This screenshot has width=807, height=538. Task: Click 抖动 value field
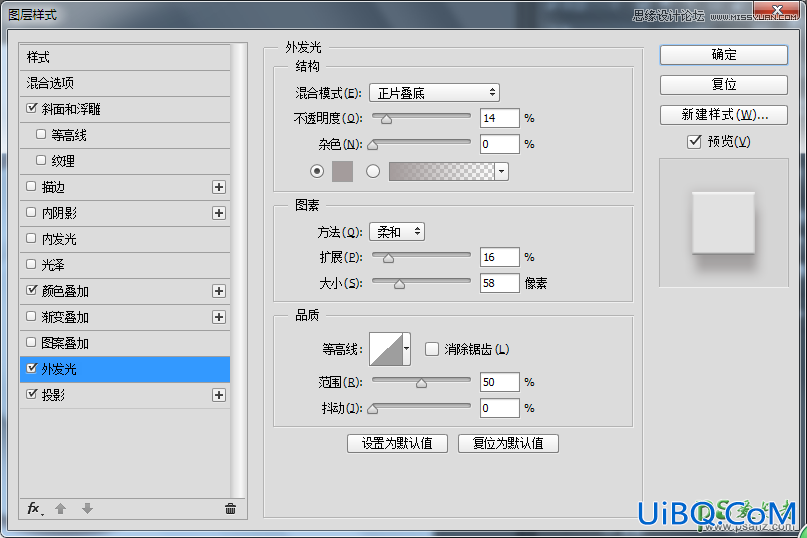coord(500,408)
